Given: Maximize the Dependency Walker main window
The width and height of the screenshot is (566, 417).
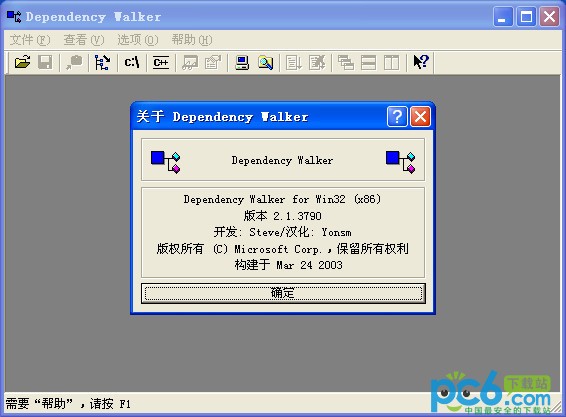Looking at the screenshot, I should pyautogui.click(x=526, y=17).
